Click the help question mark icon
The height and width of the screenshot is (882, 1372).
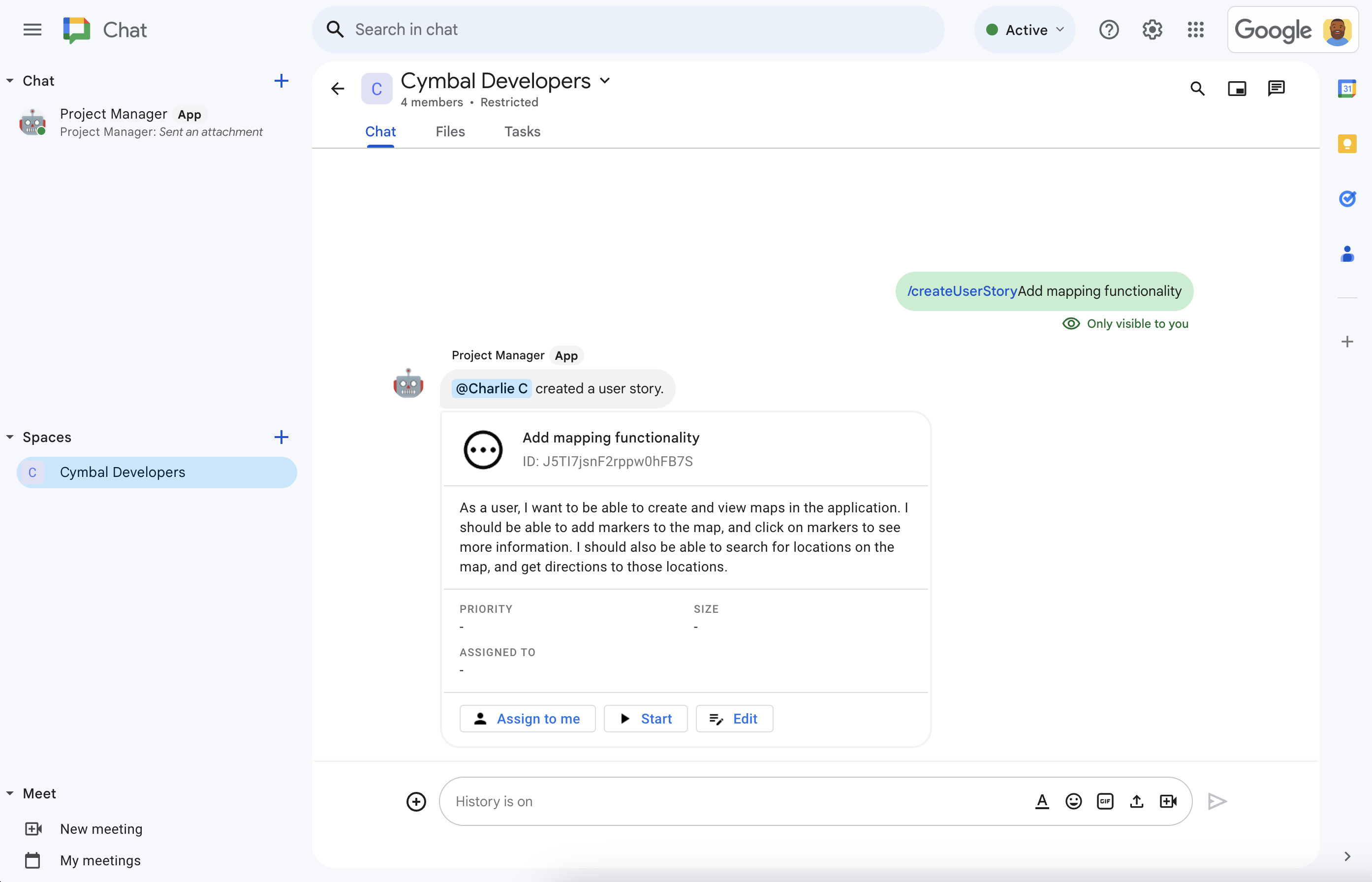[x=1109, y=30]
